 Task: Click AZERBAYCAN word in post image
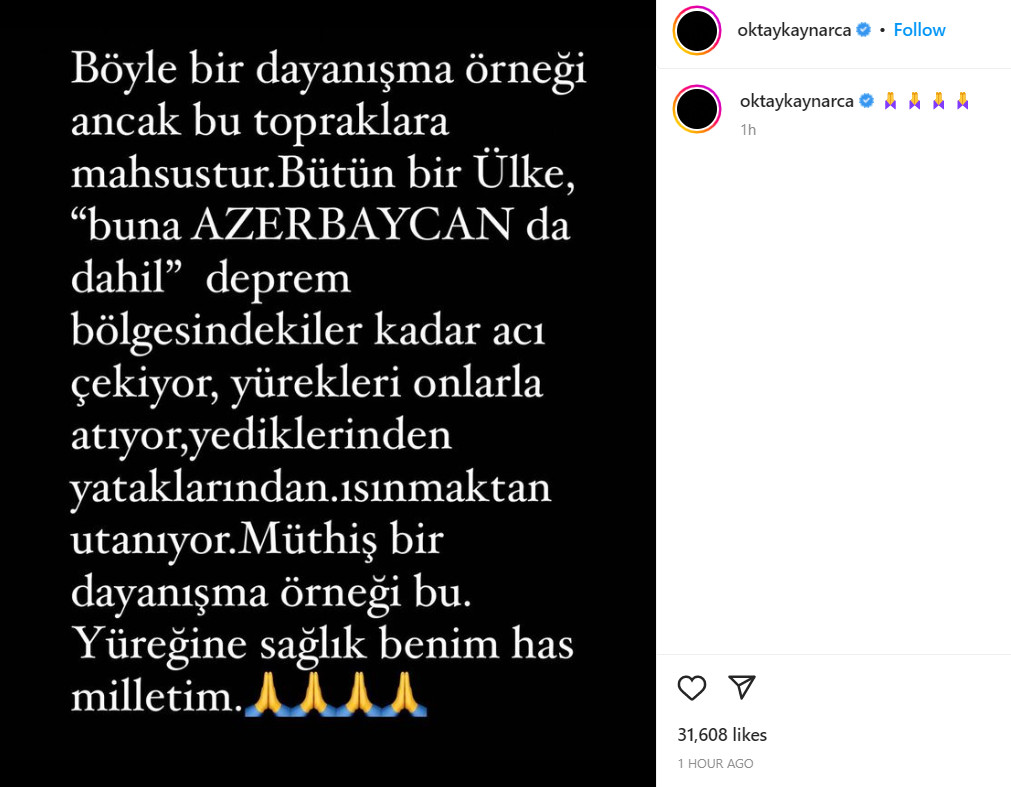(353, 224)
